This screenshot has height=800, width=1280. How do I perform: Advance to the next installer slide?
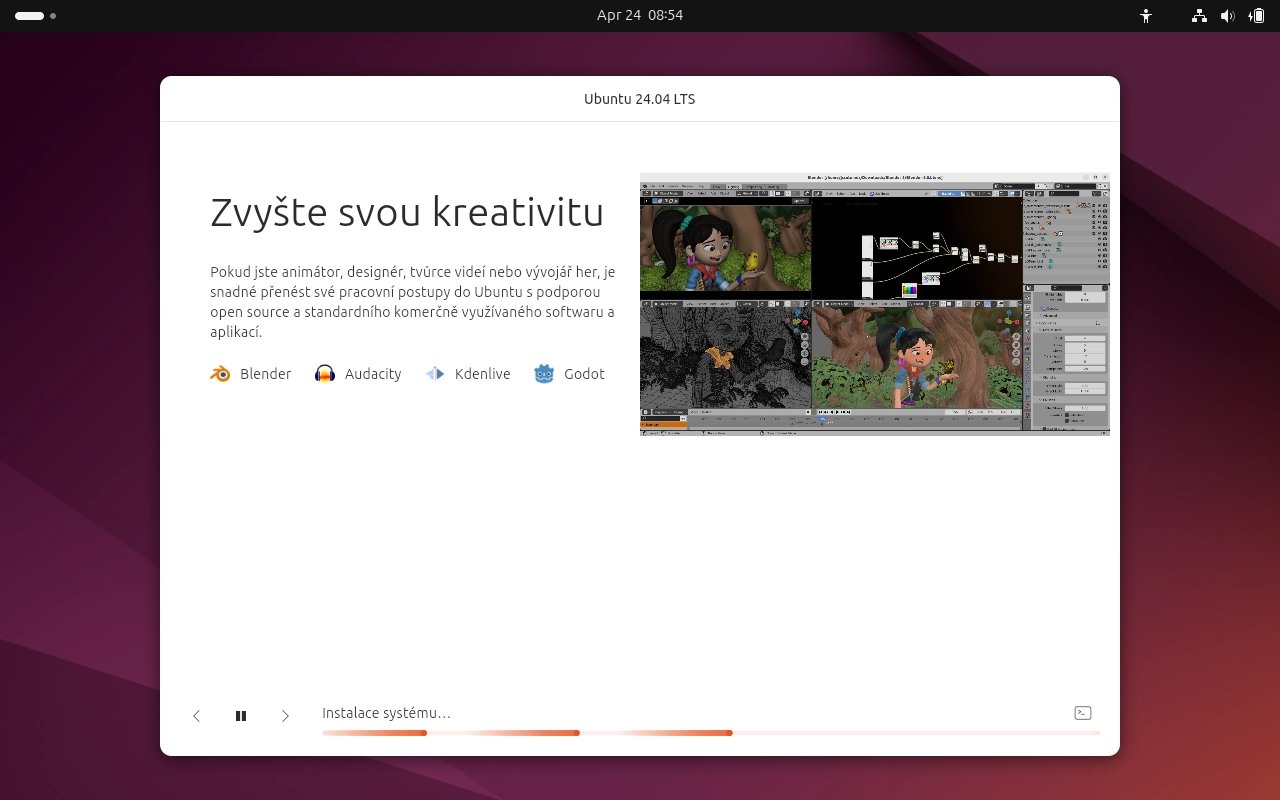coord(285,716)
